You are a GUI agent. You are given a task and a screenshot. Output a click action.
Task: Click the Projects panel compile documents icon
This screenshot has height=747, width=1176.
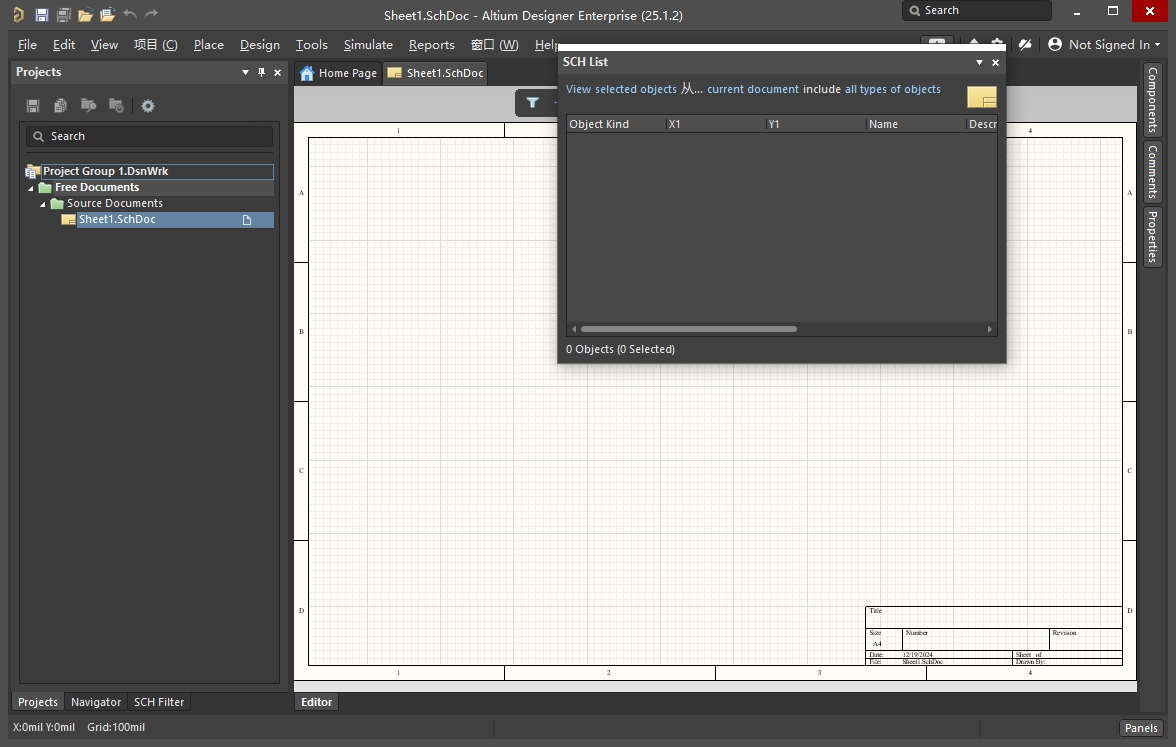[x=61, y=106]
